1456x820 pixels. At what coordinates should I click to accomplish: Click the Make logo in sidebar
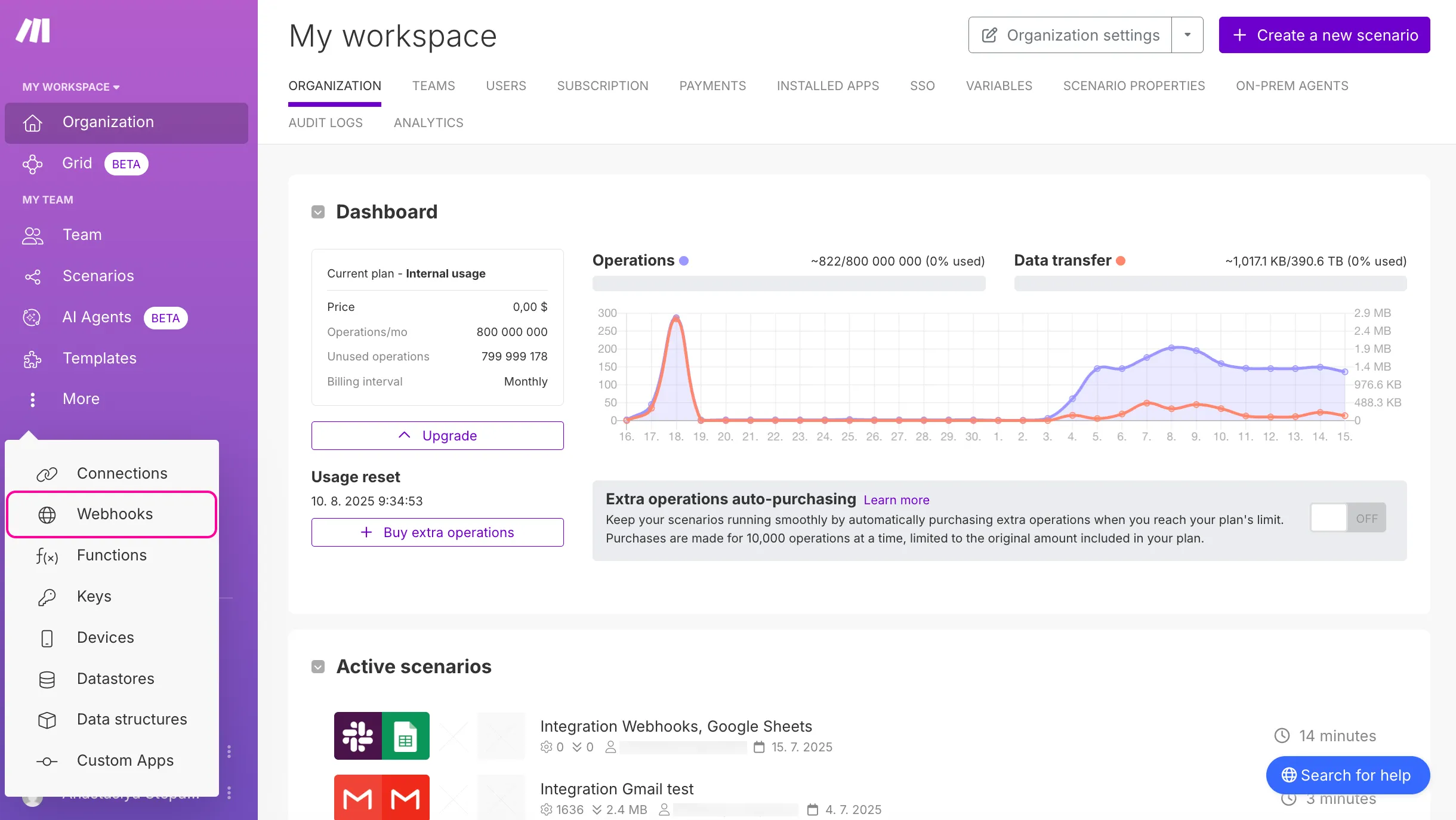(33, 31)
